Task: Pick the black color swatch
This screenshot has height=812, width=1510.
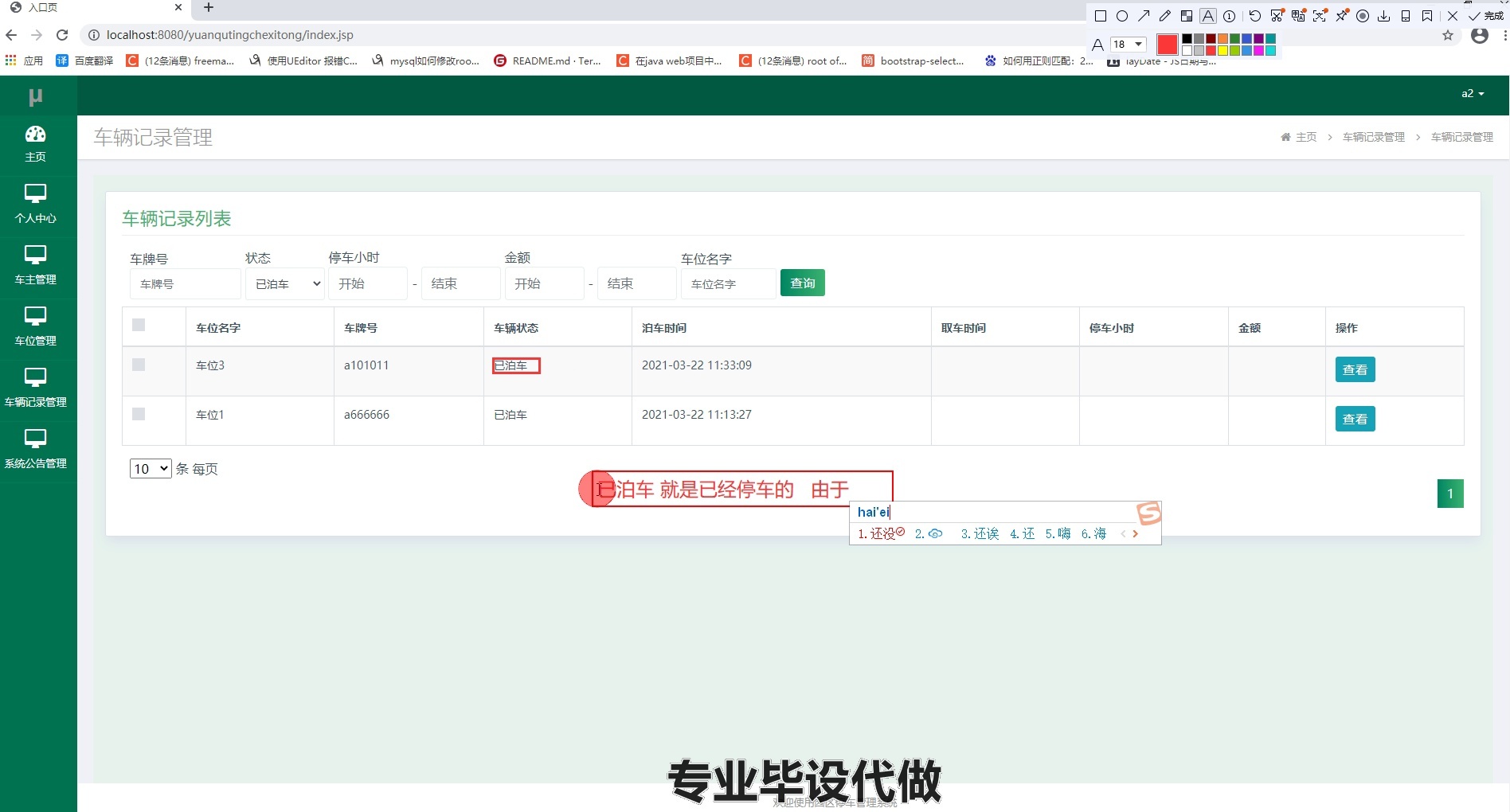Action: [x=1187, y=39]
